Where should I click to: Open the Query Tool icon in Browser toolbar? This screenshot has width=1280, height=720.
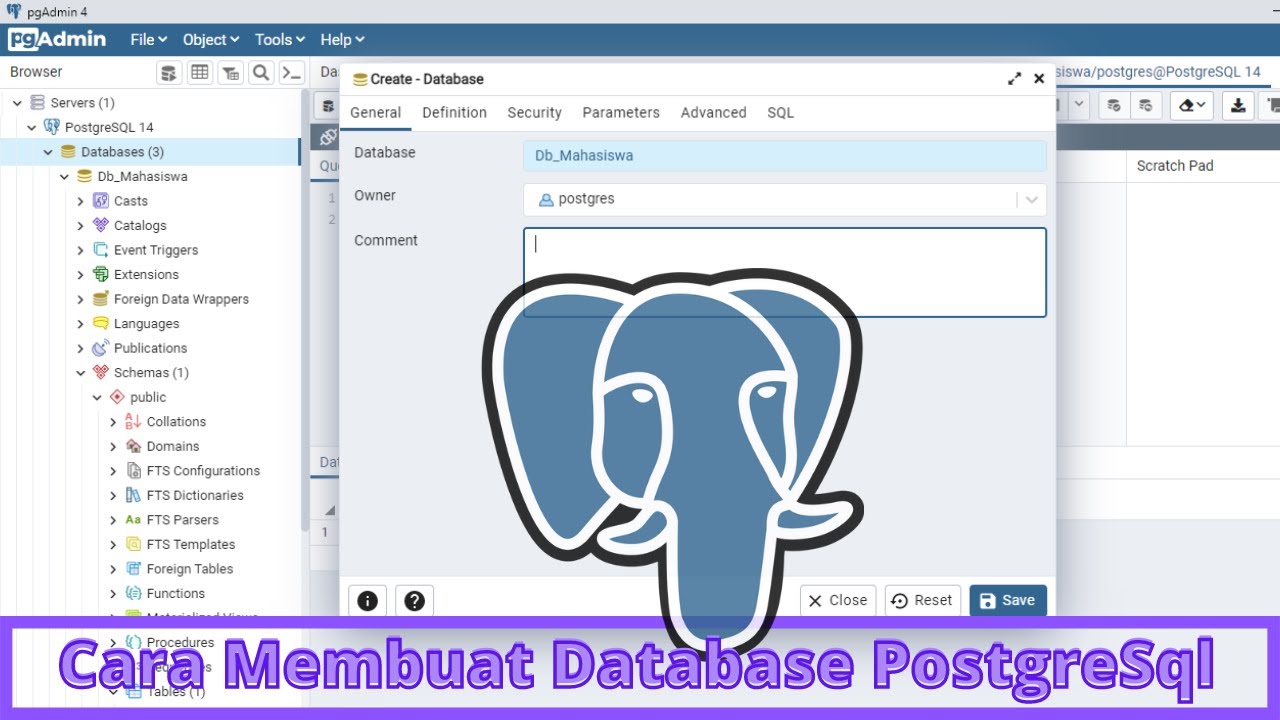169,72
